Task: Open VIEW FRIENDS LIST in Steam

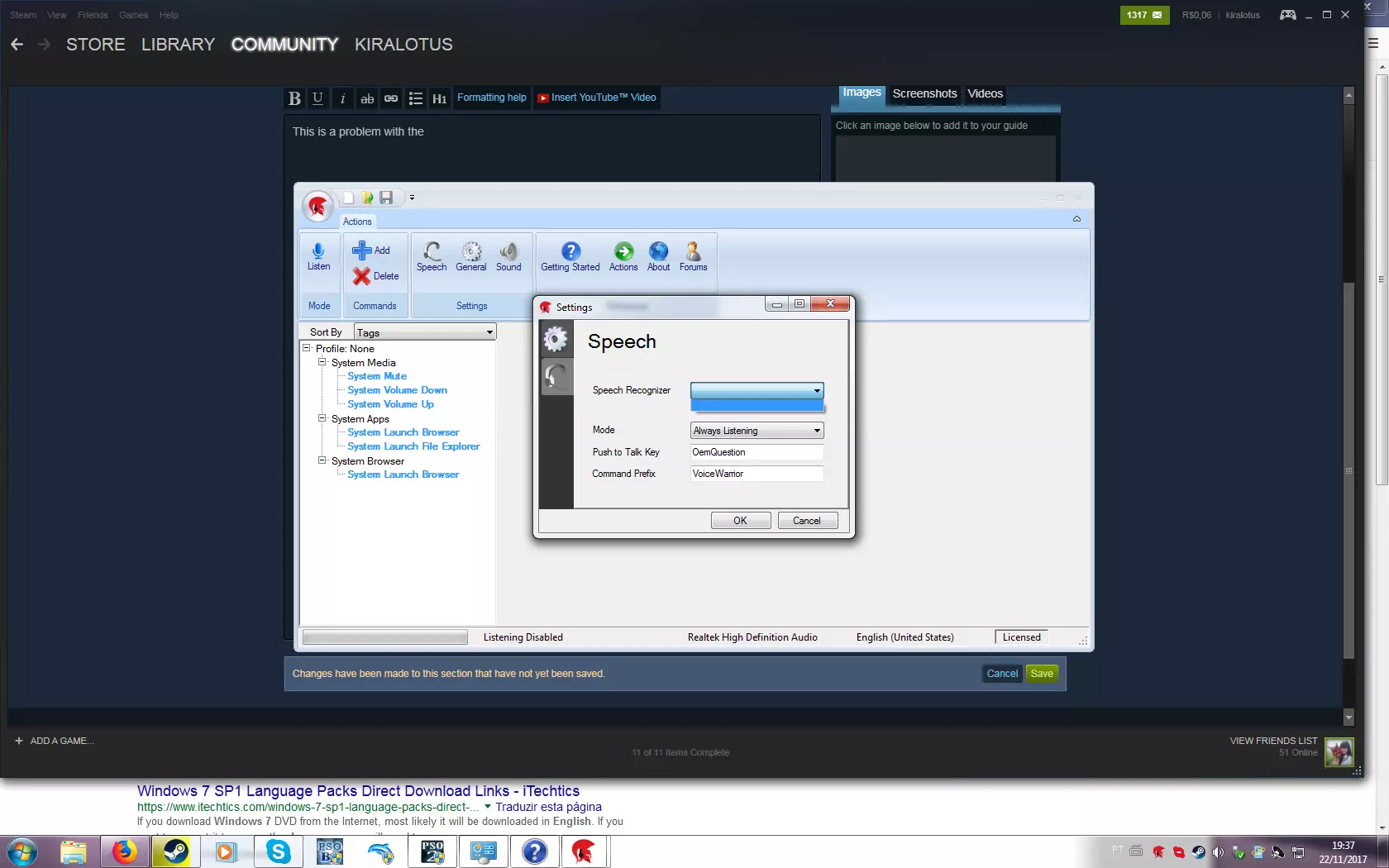Action: (x=1273, y=741)
